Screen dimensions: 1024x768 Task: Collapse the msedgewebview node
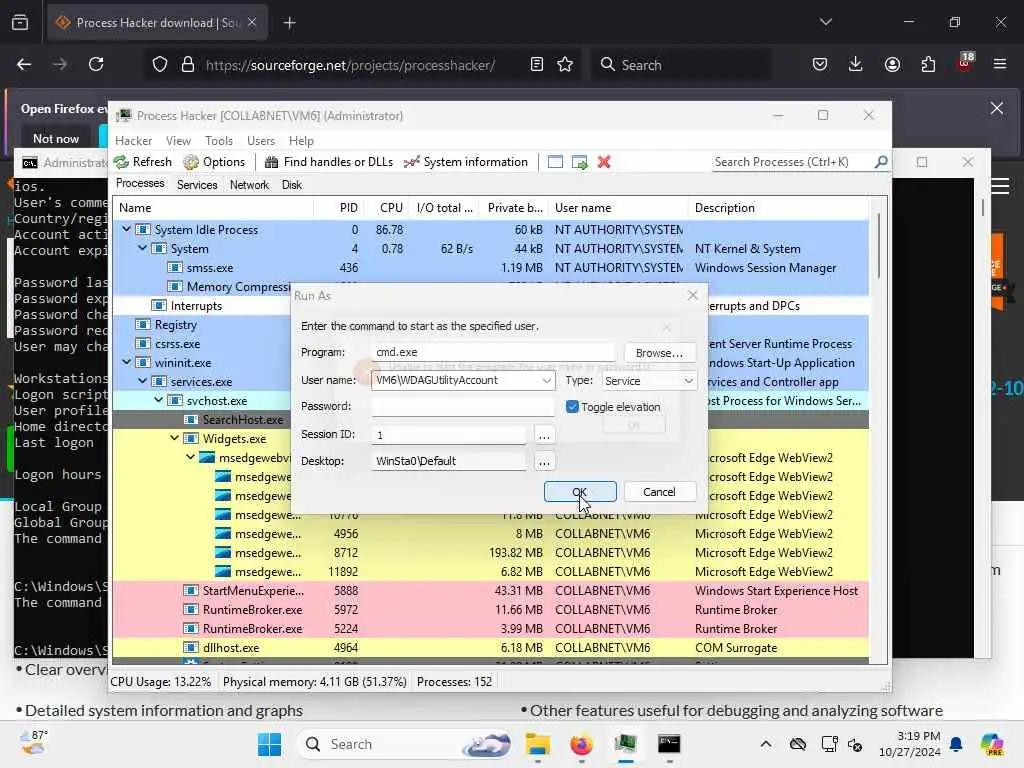pos(191,457)
